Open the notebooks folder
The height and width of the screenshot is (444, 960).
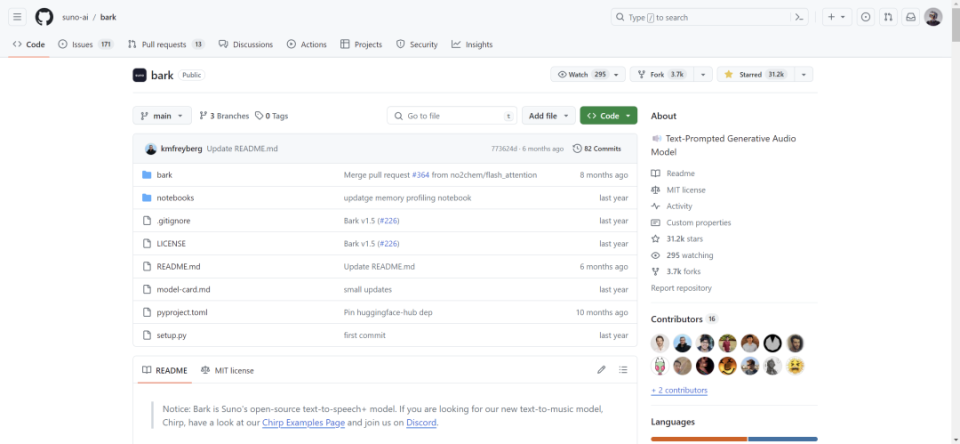click(x=175, y=198)
